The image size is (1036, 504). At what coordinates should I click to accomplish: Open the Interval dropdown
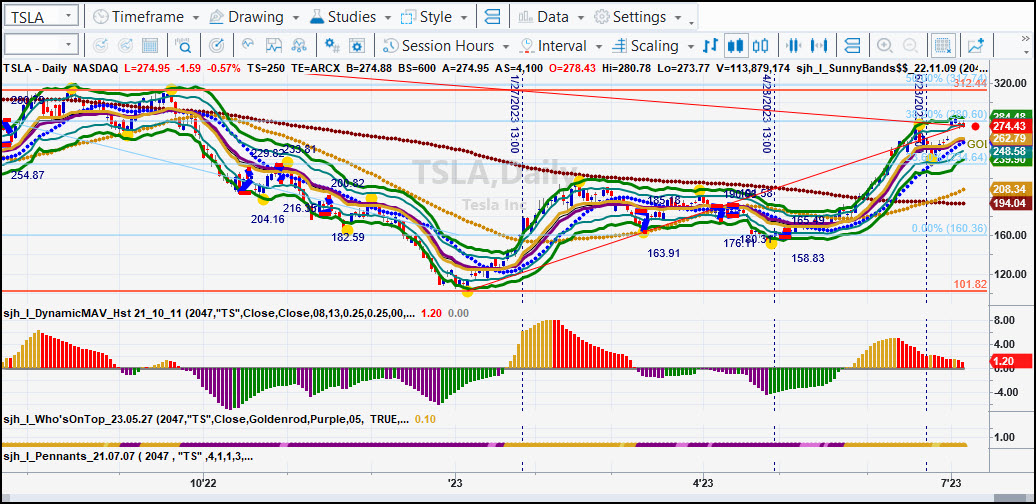tap(562, 46)
